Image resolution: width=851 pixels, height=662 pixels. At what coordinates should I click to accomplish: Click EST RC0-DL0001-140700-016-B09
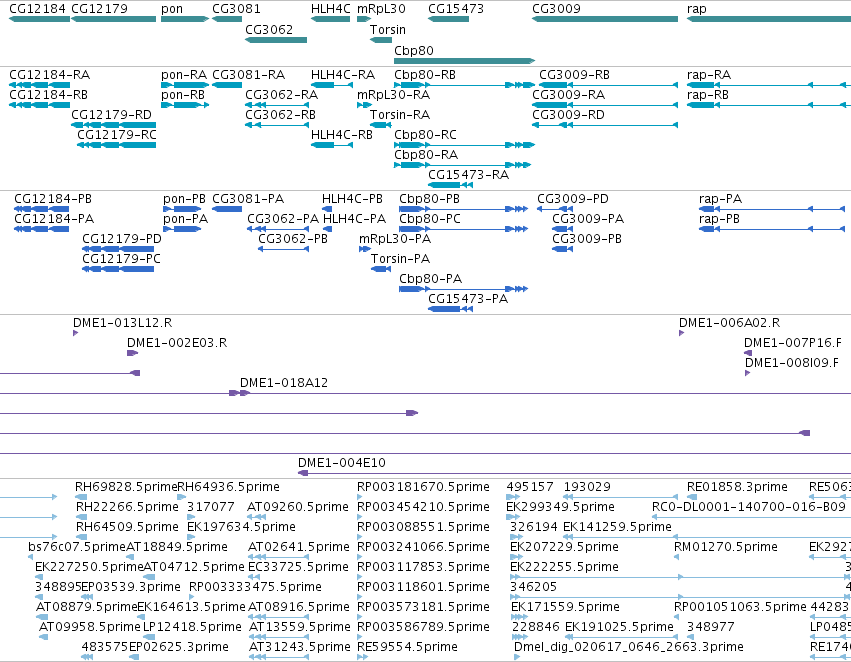[x=751, y=517]
